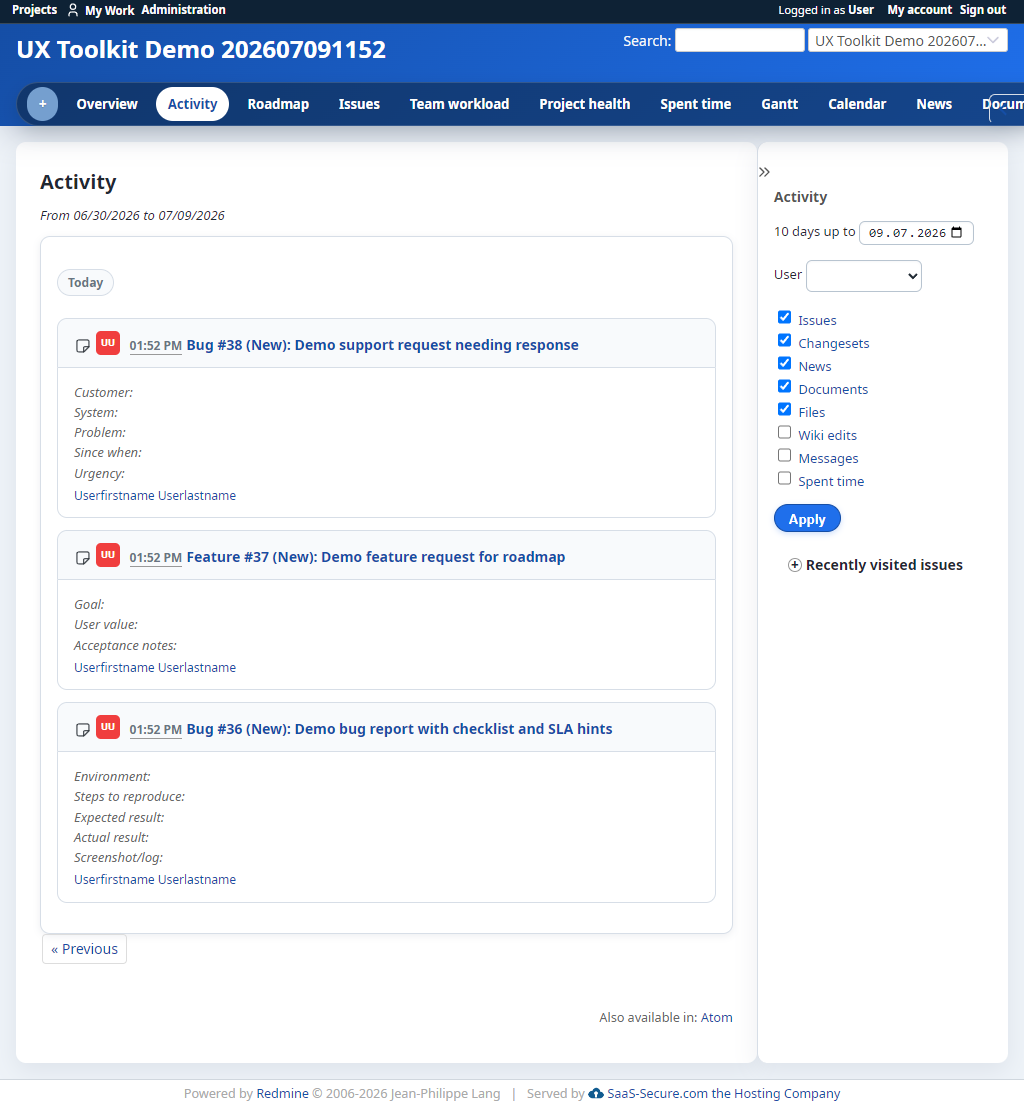Open the Overview tab
This screenshot has height=1107, width=1024.
coord(107,104)
